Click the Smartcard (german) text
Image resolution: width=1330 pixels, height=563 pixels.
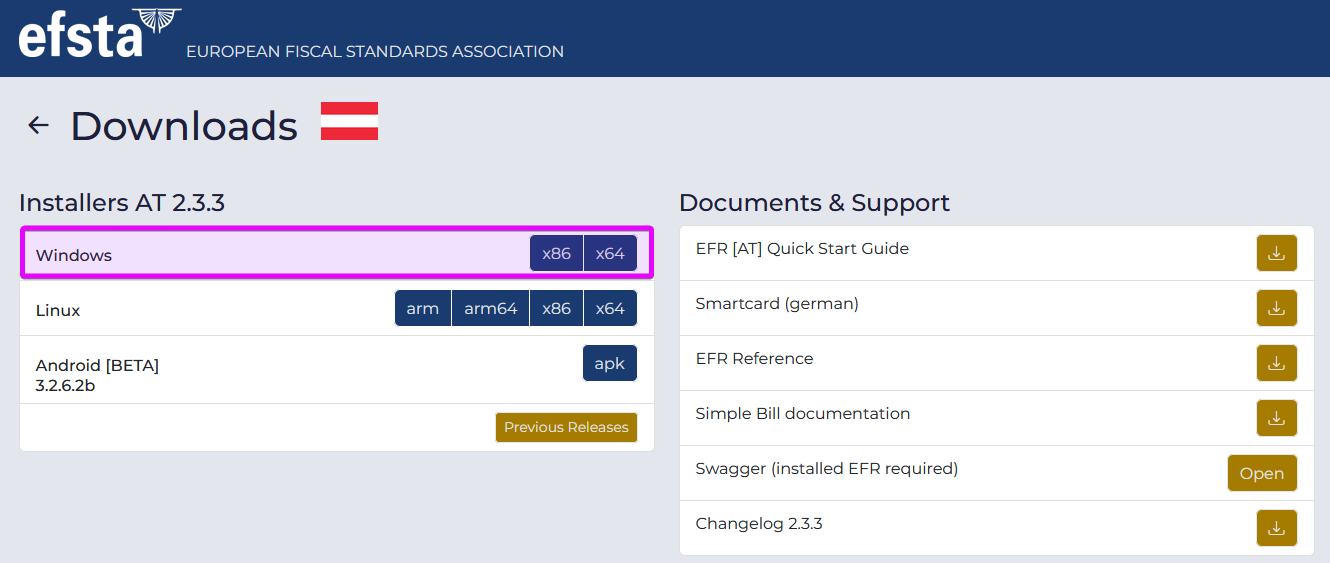coord(777,303)
